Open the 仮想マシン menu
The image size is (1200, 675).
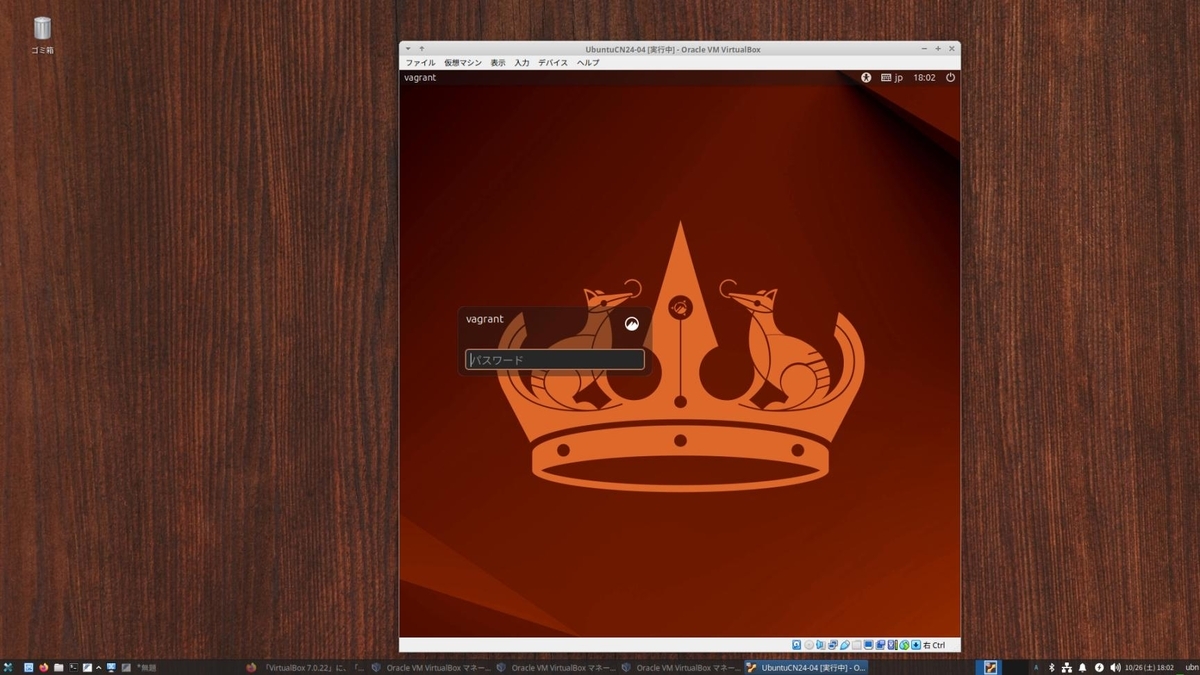click(x=463, y=62)
